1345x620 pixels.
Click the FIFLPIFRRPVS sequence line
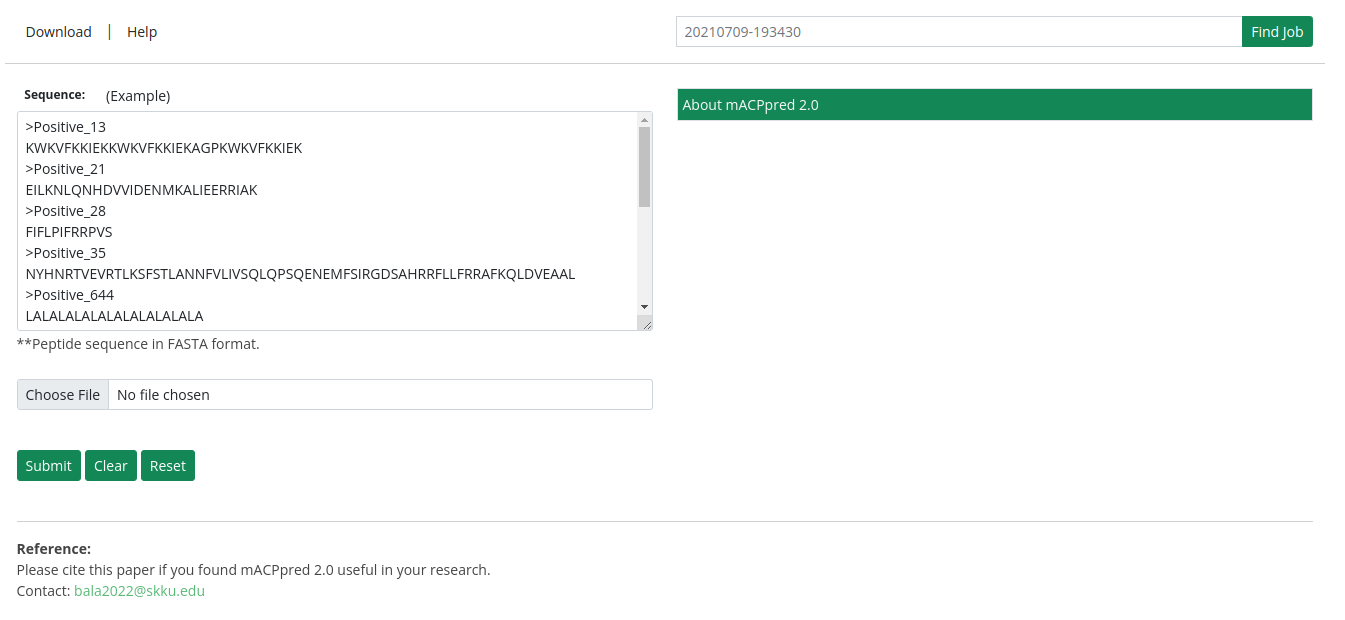pyautogui.click(x=69, y=232)
